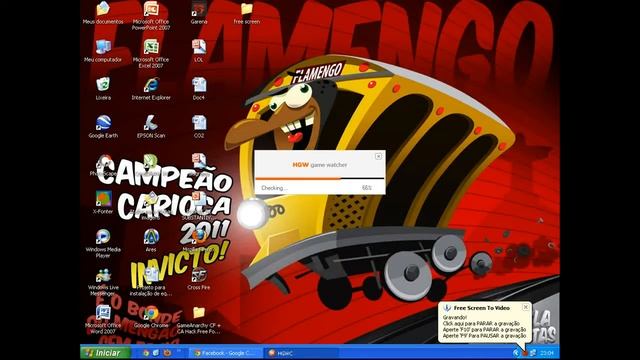Click the 'HGW game watcher' title text
640x360 pixels.
(320, 165)
